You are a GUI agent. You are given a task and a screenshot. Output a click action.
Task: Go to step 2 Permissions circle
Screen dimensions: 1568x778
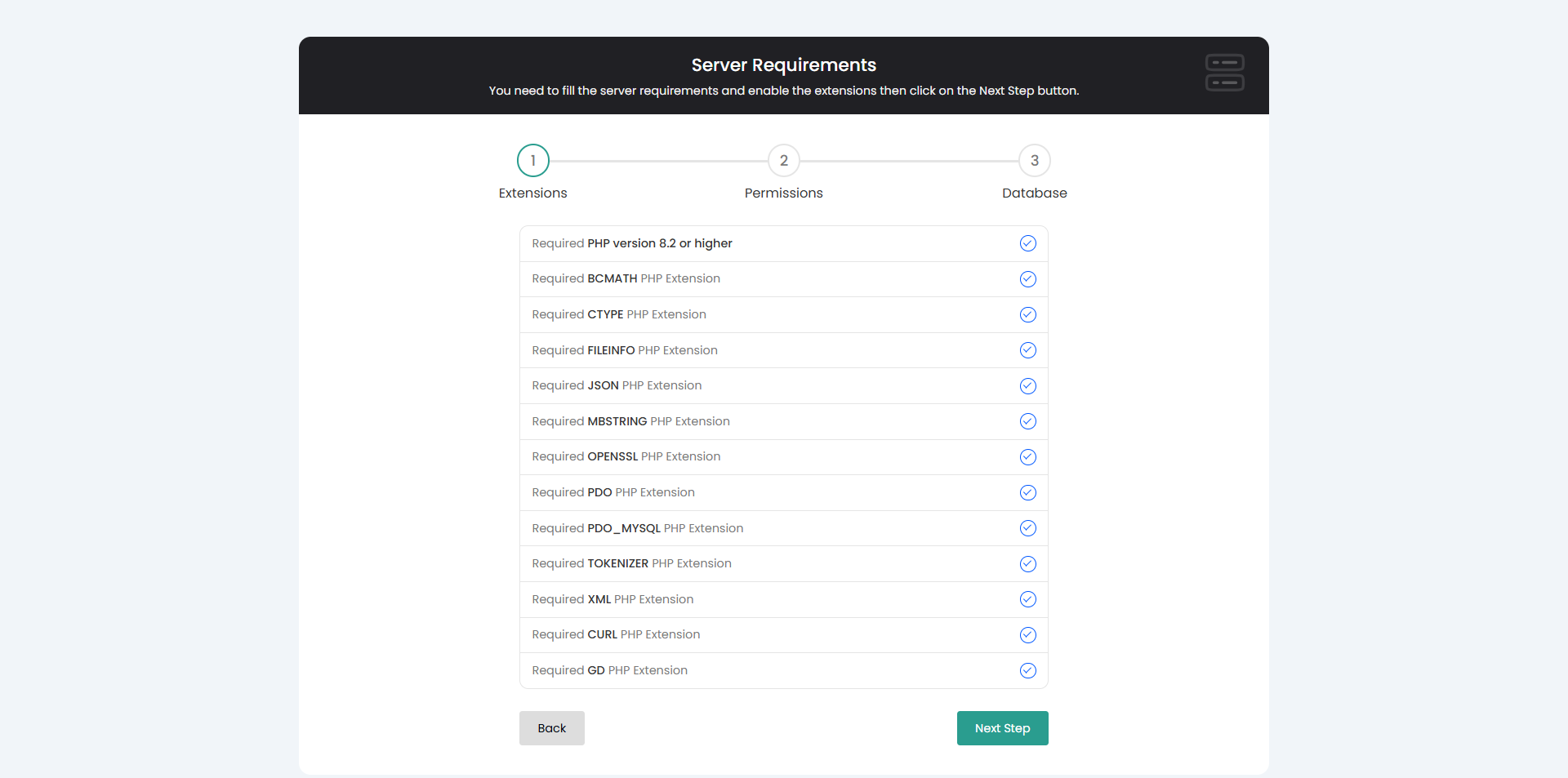(x=784, y=161)
